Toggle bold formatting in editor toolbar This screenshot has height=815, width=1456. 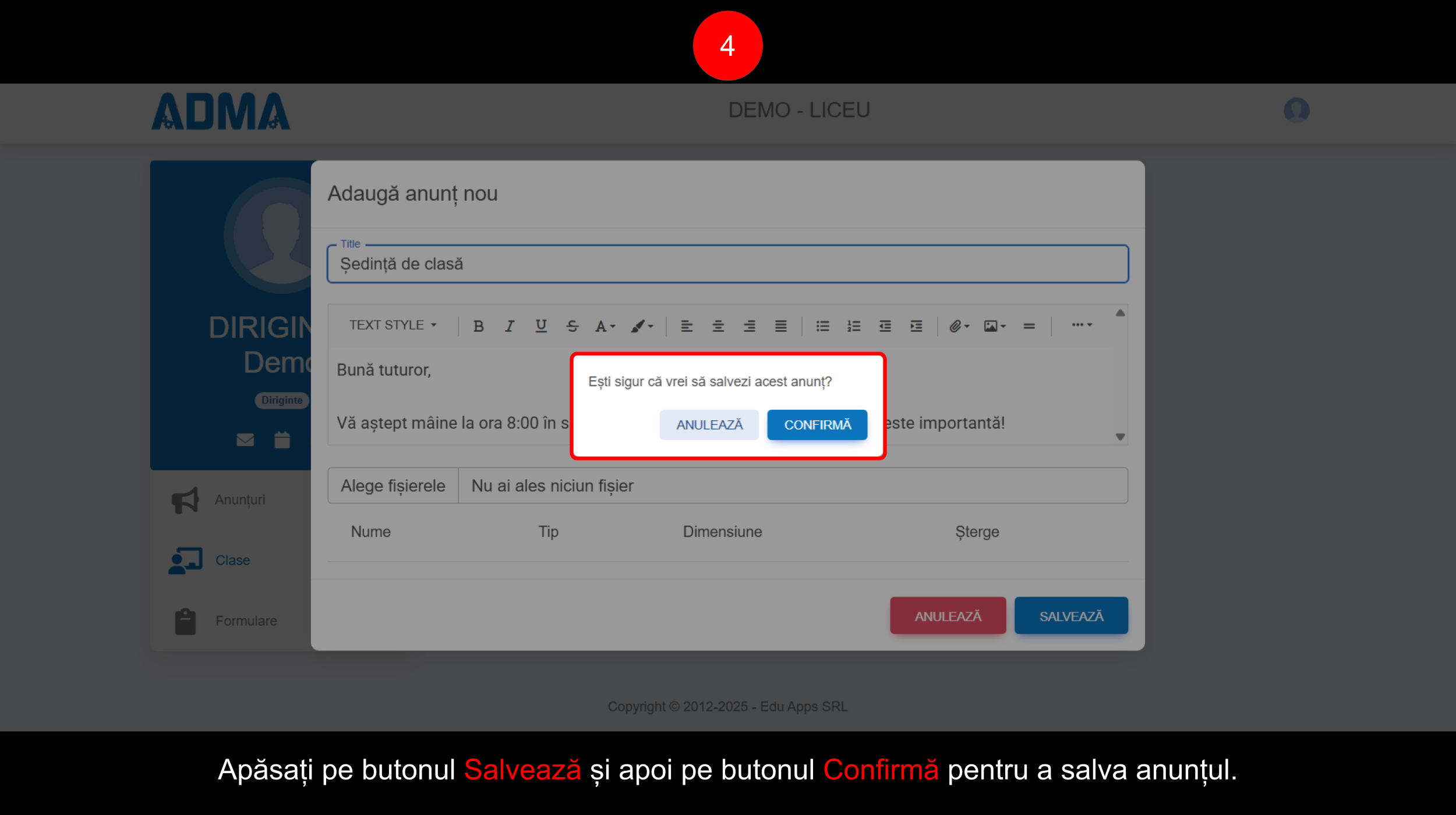pyautogui.click(x=478, y=326)
